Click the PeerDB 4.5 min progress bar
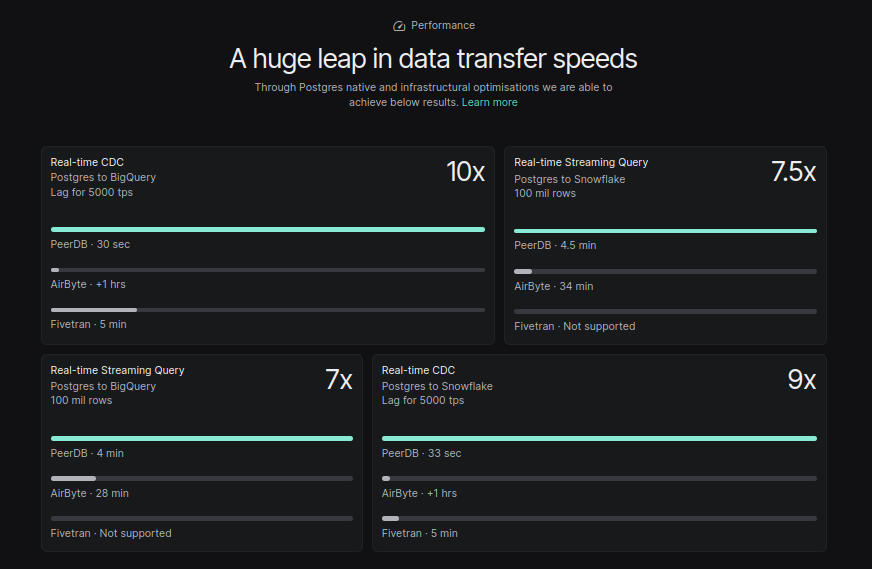 click(x=665, y=230)
